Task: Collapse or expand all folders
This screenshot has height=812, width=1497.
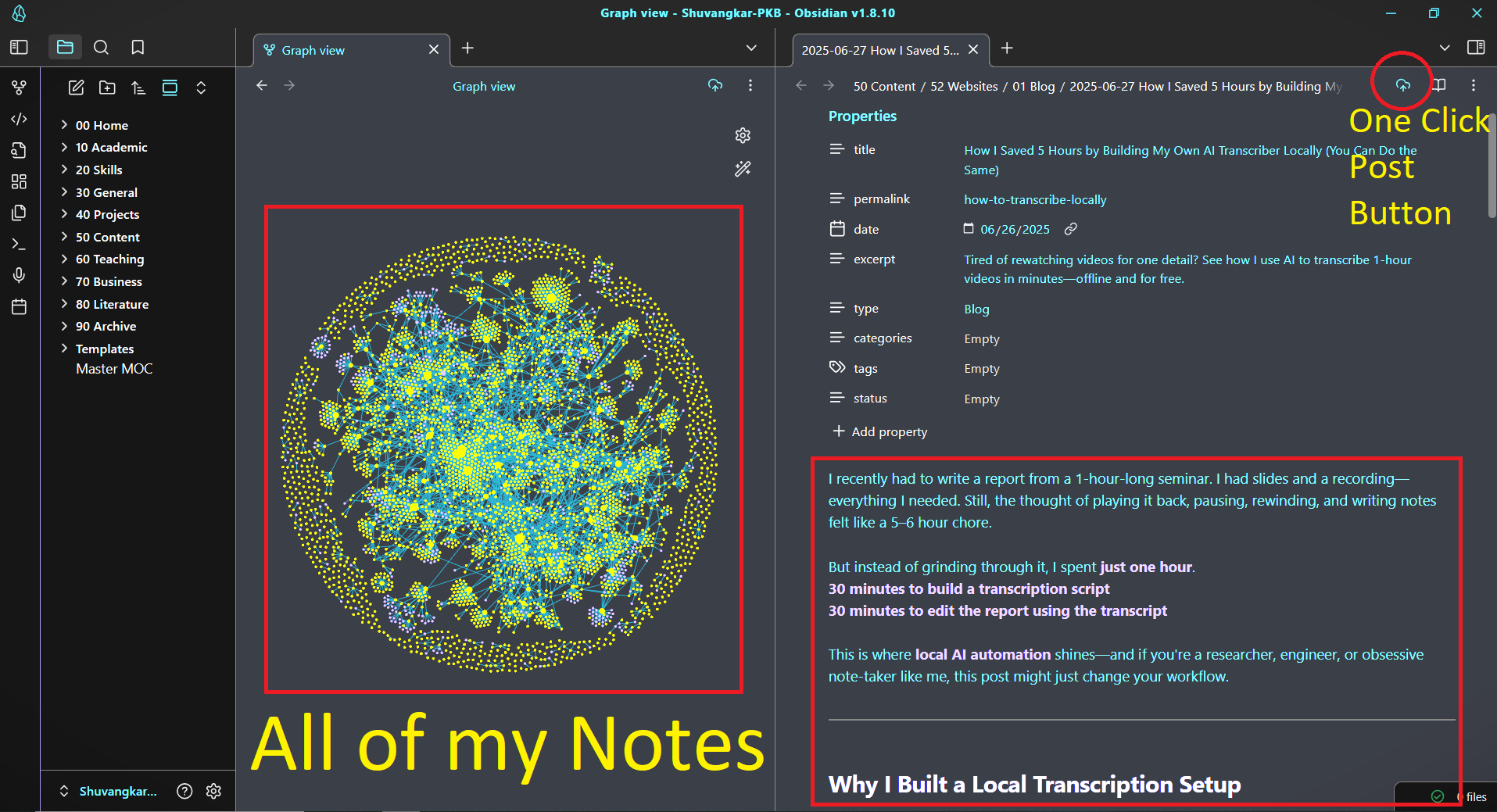Action: 201,88
